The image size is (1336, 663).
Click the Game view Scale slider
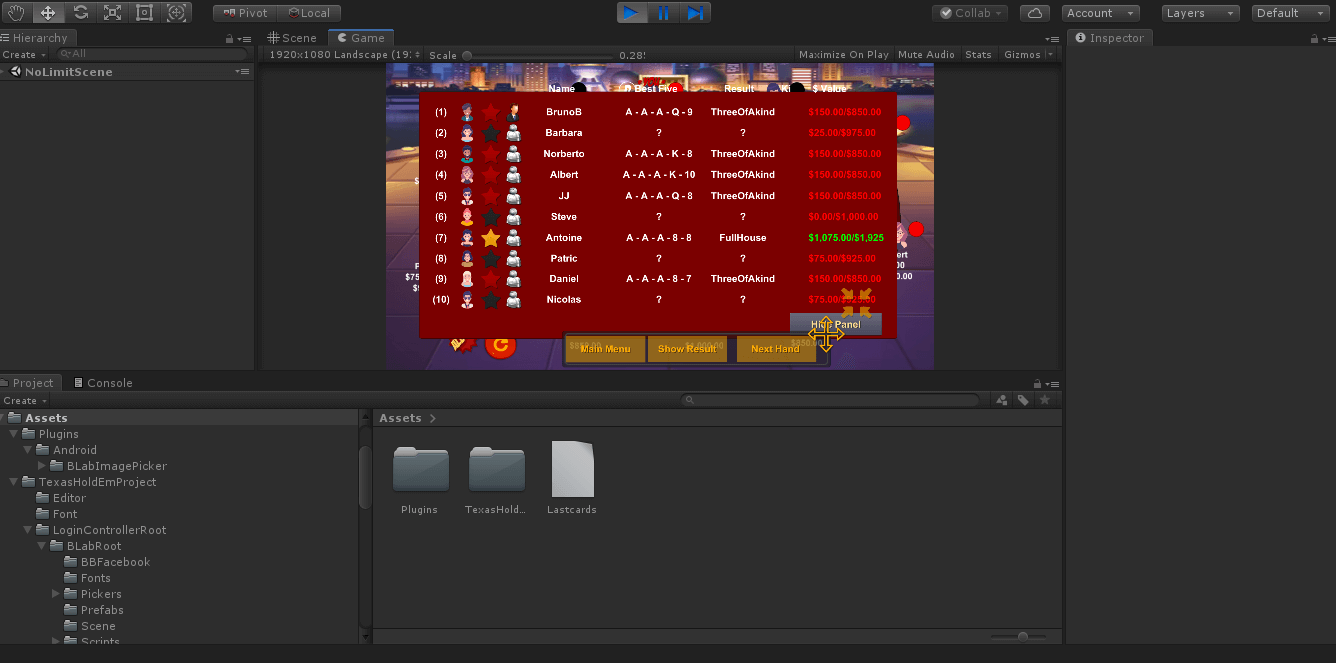tap(540, 55)
